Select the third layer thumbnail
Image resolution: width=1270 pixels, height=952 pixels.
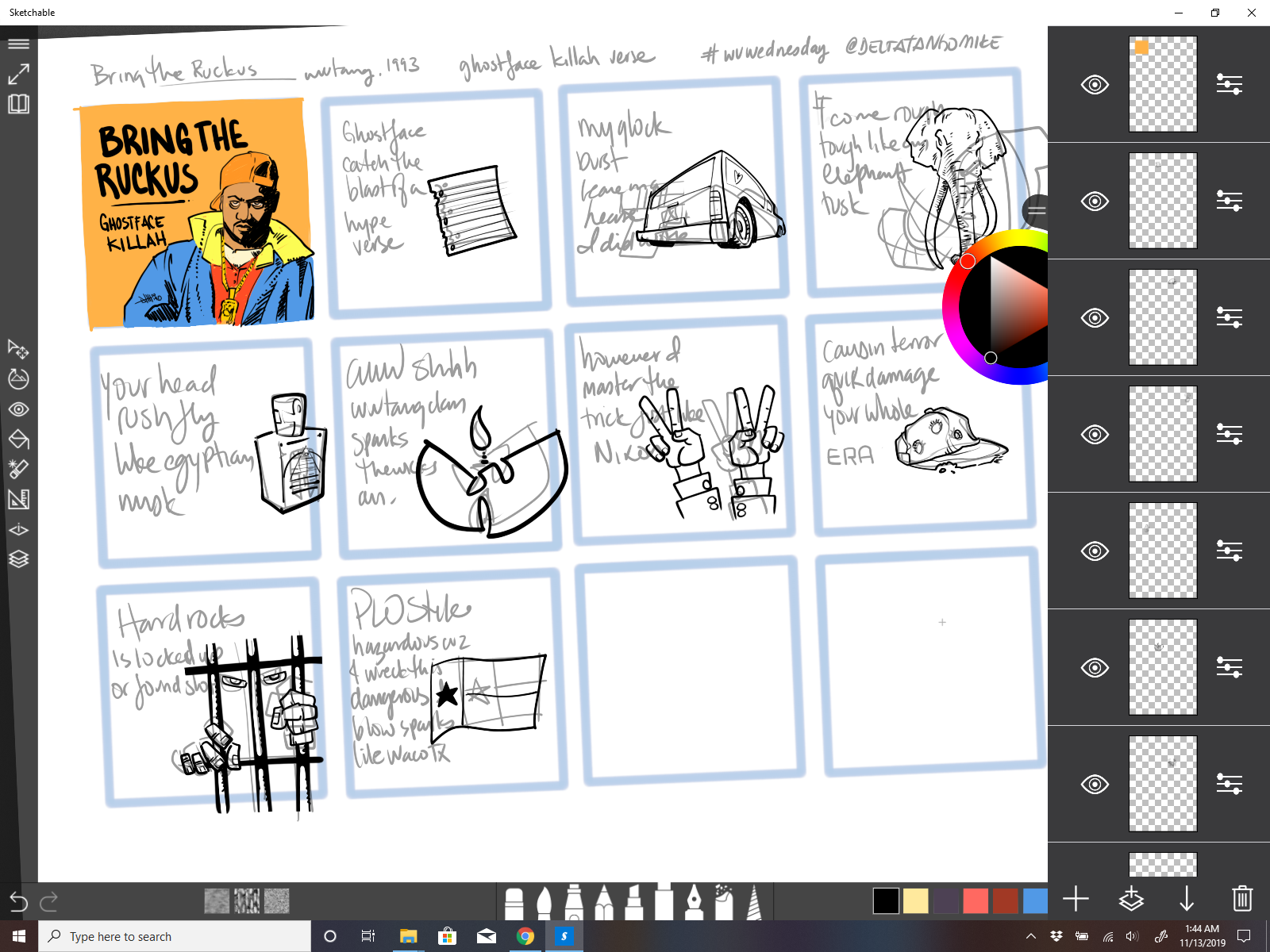click(1163, 317)
